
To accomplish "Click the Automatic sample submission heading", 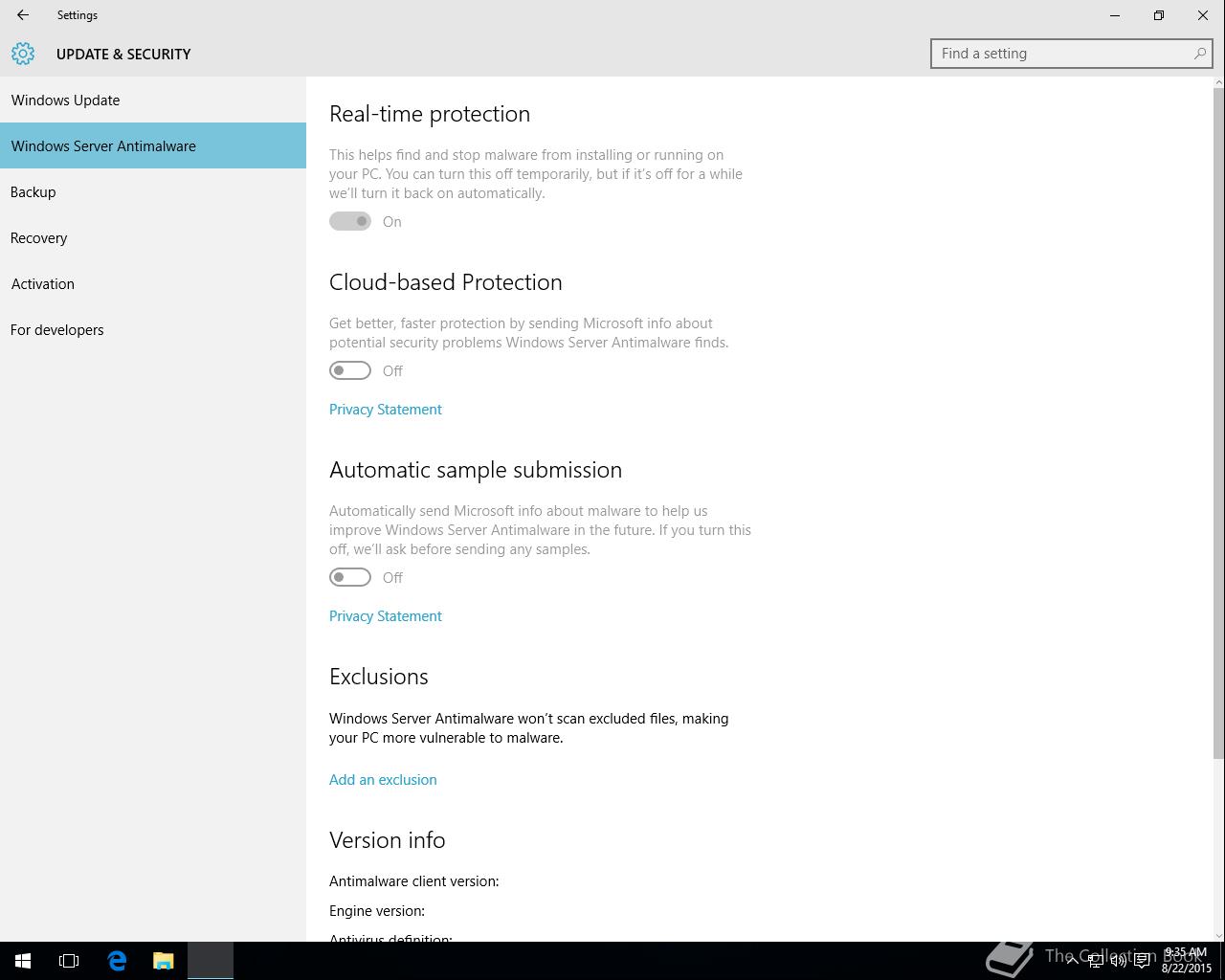I will (x=476, y=470).
